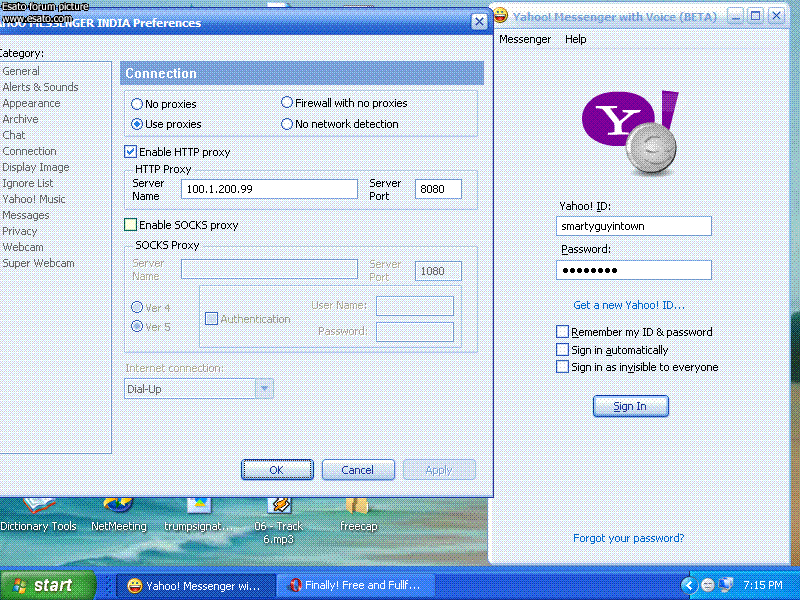Open the Dictionary Tools desktop icon
Image resolution: width=800 pixels, height=600 pixels.
[x=38, y=515]
